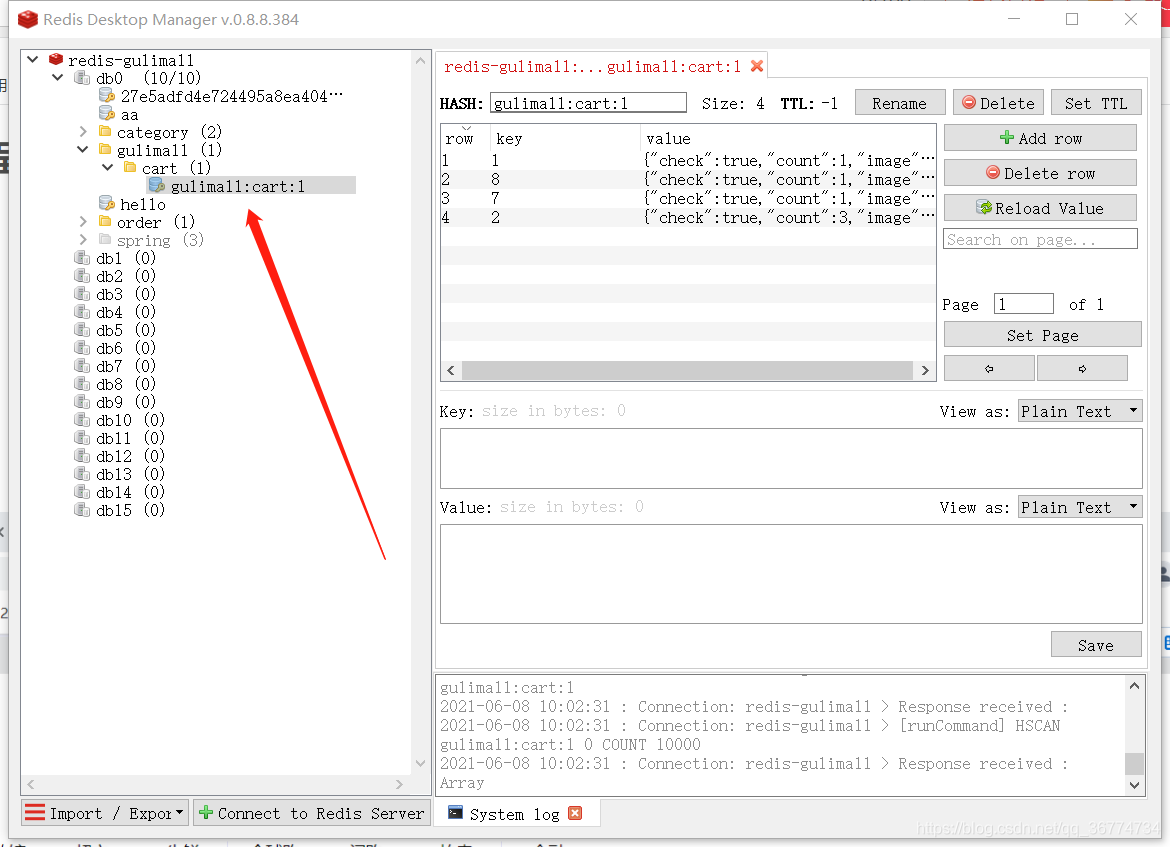The image size is (1170, 847).
Task: Select hash row with count 3 value
Action: 688,217
